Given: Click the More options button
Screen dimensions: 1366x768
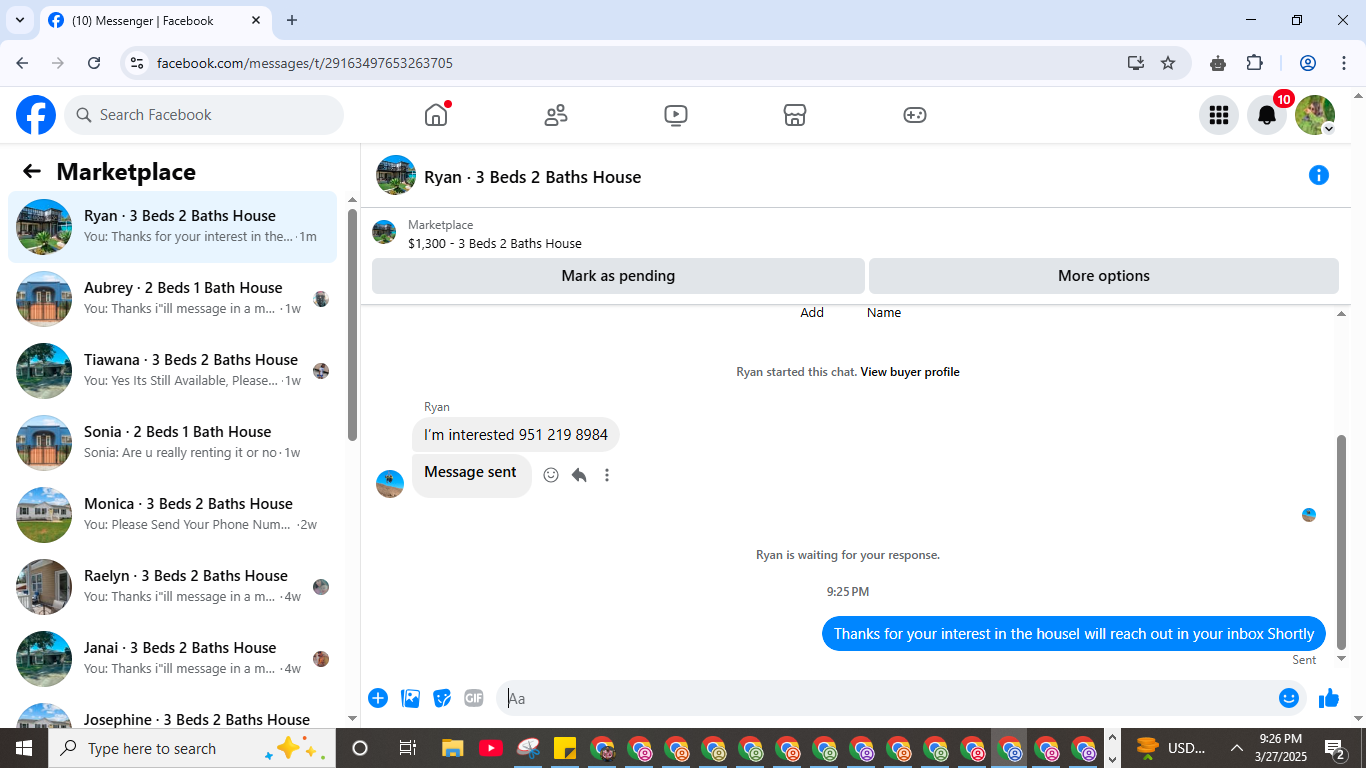Looking at the screenshot, I should (x=1104, y=276).
